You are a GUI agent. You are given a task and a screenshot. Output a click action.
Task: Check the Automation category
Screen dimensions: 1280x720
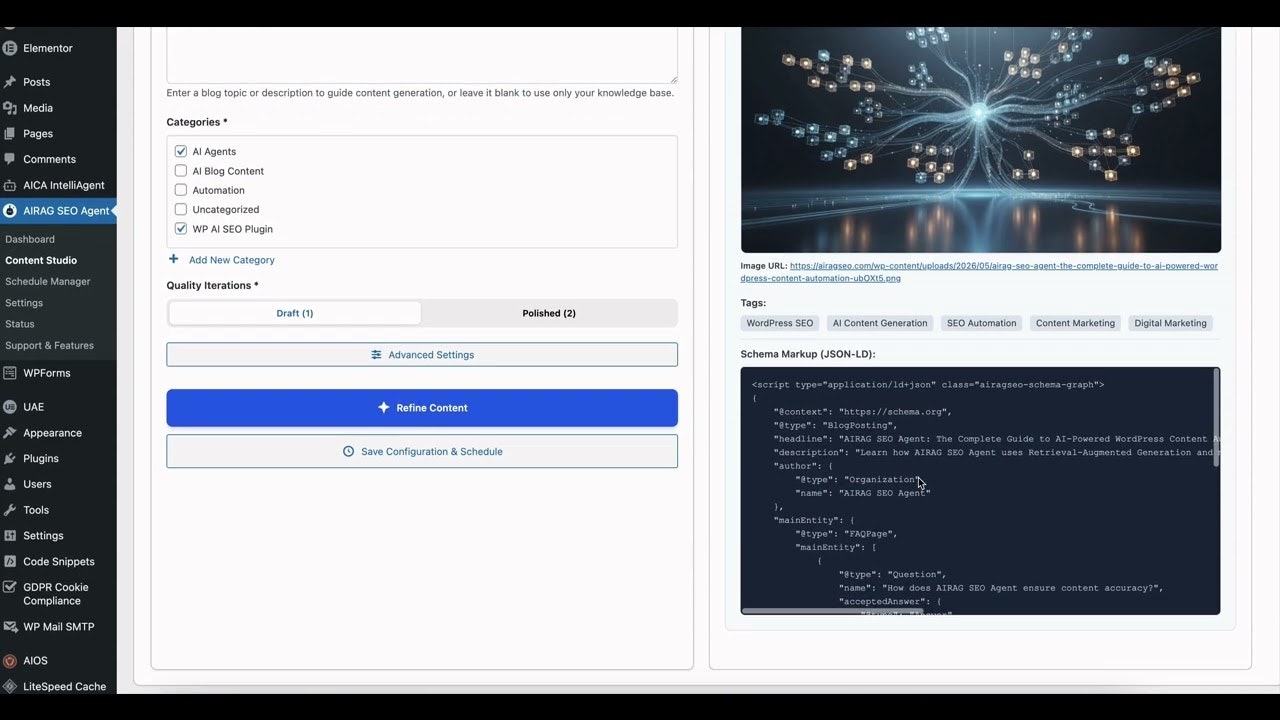click(181, 190)
